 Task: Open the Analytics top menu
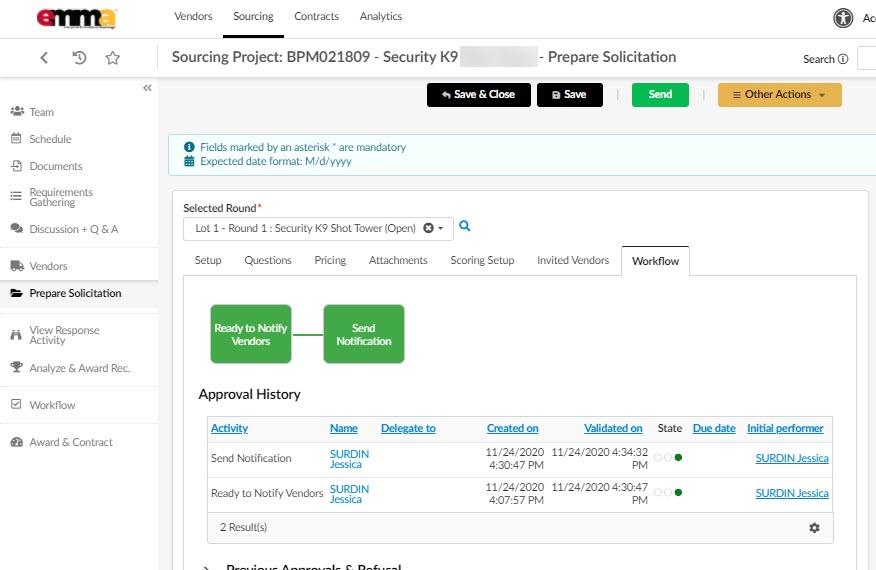(x=380, y=16)
